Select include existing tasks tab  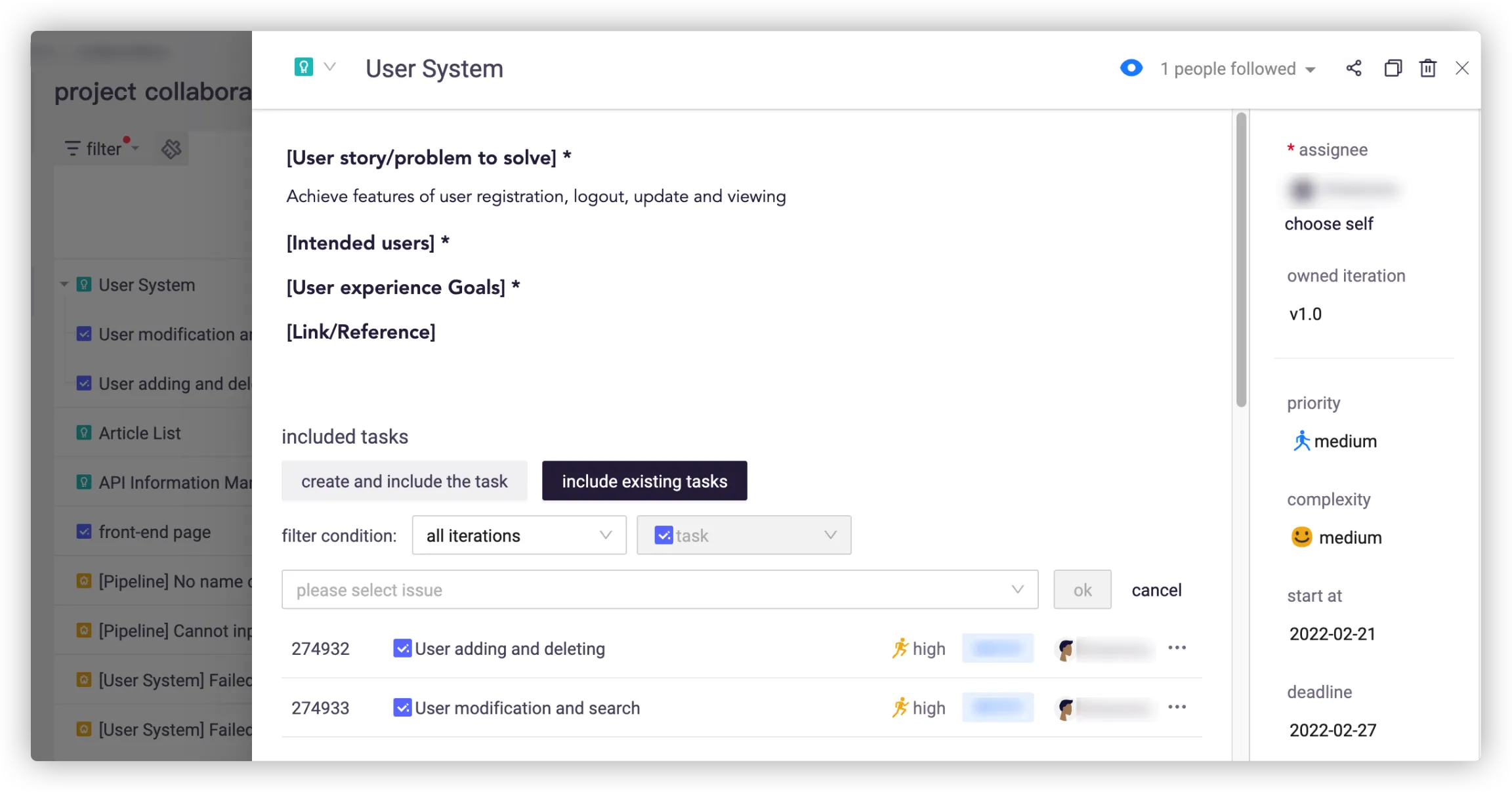(x=644, y=481)
